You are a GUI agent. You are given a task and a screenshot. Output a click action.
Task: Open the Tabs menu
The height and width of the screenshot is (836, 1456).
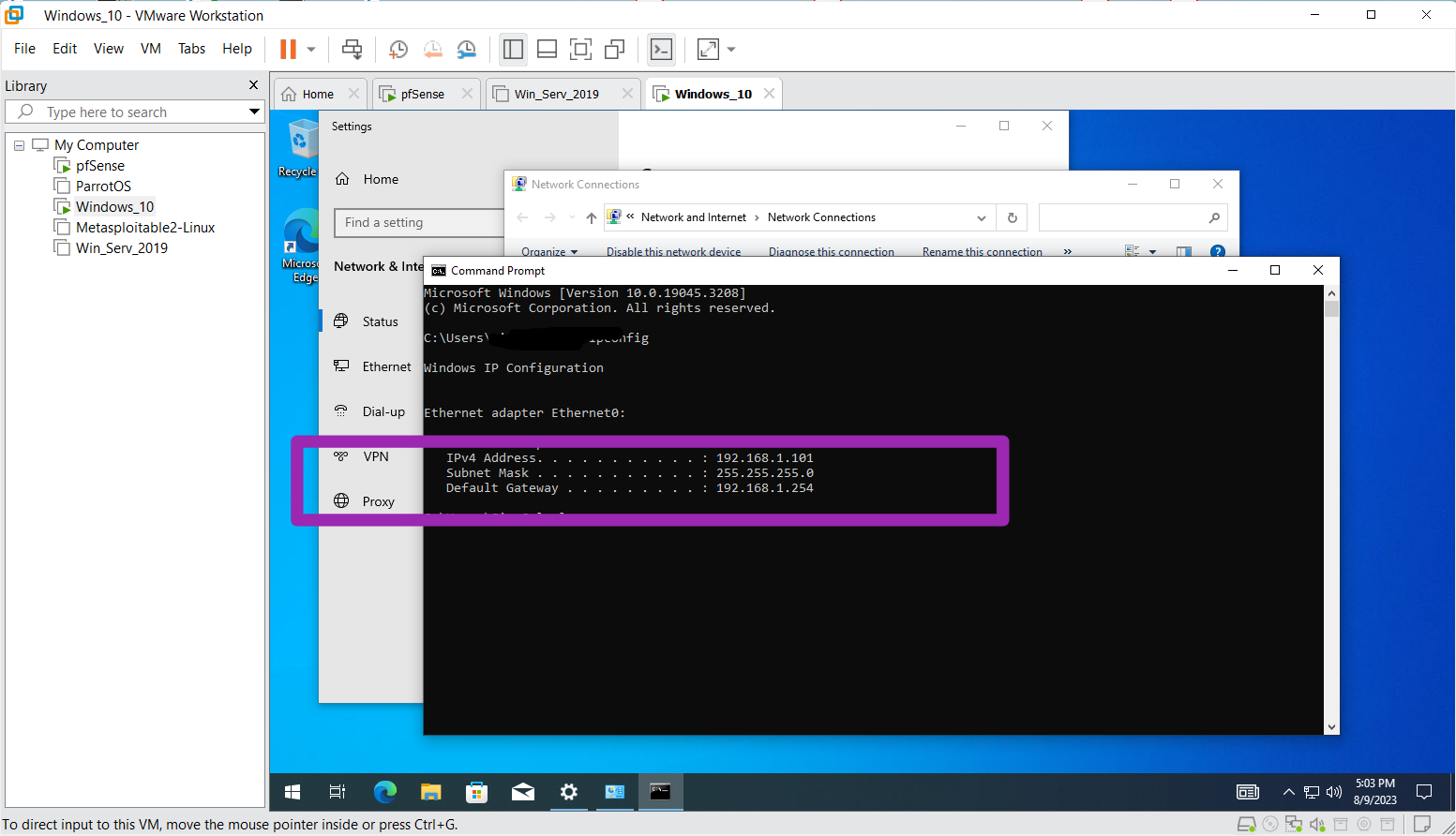pyautogui.click(x=192, y=49)
